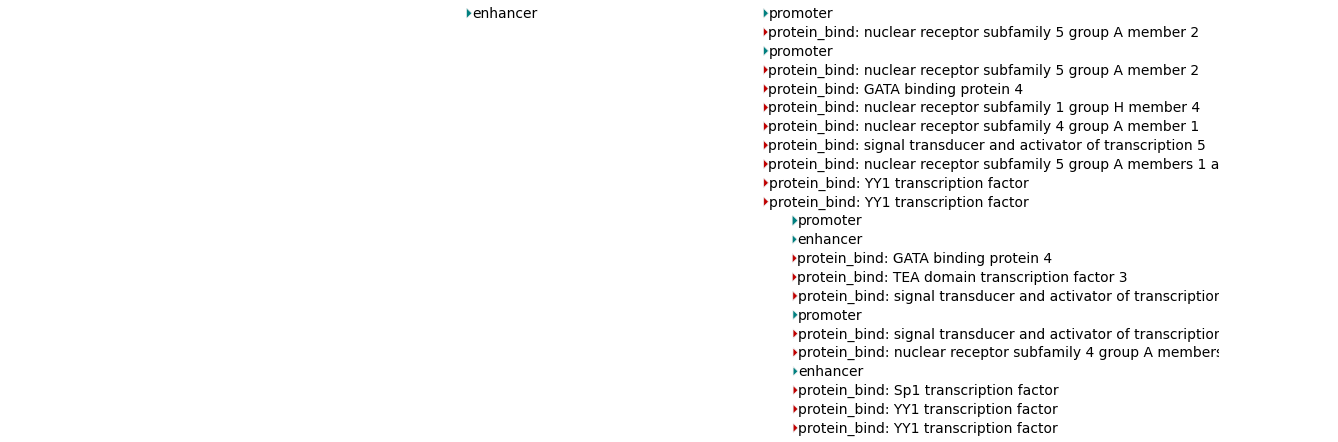Click the red arrow next to Sp1 transcription factor
This screenshot has height=442, width=1338.
795,391
